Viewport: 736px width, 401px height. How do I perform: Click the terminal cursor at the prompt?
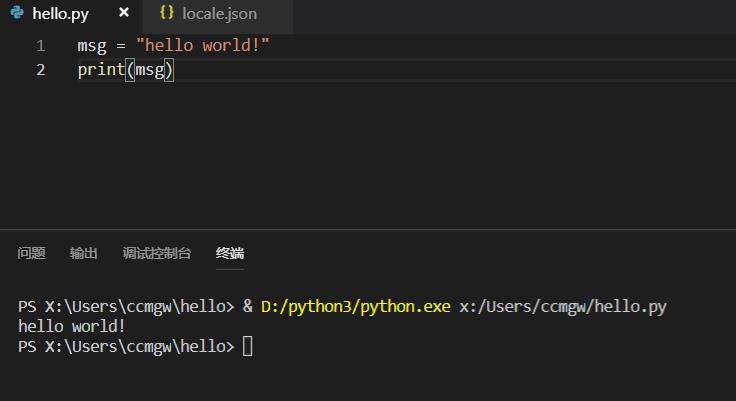click(248, 347)
